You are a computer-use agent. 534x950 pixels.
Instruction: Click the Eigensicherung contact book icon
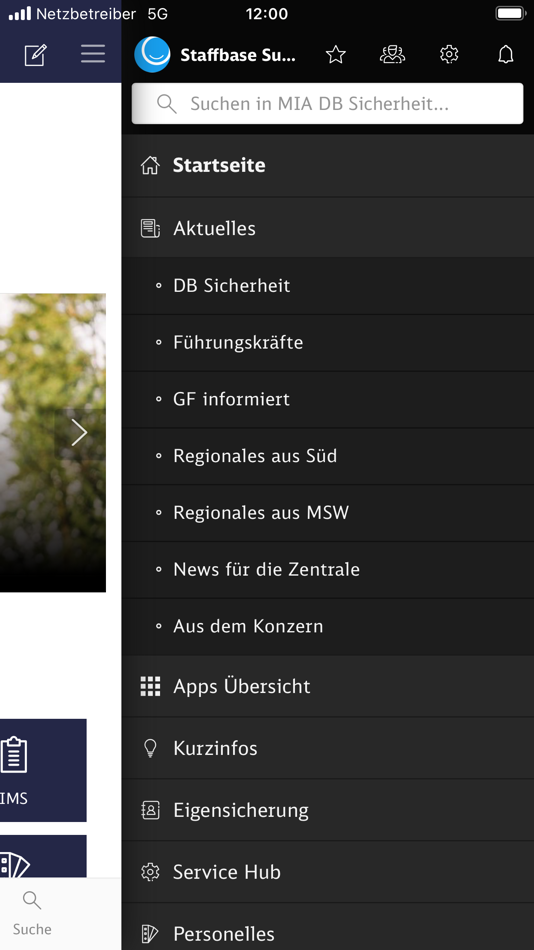(x=150, y=810)
